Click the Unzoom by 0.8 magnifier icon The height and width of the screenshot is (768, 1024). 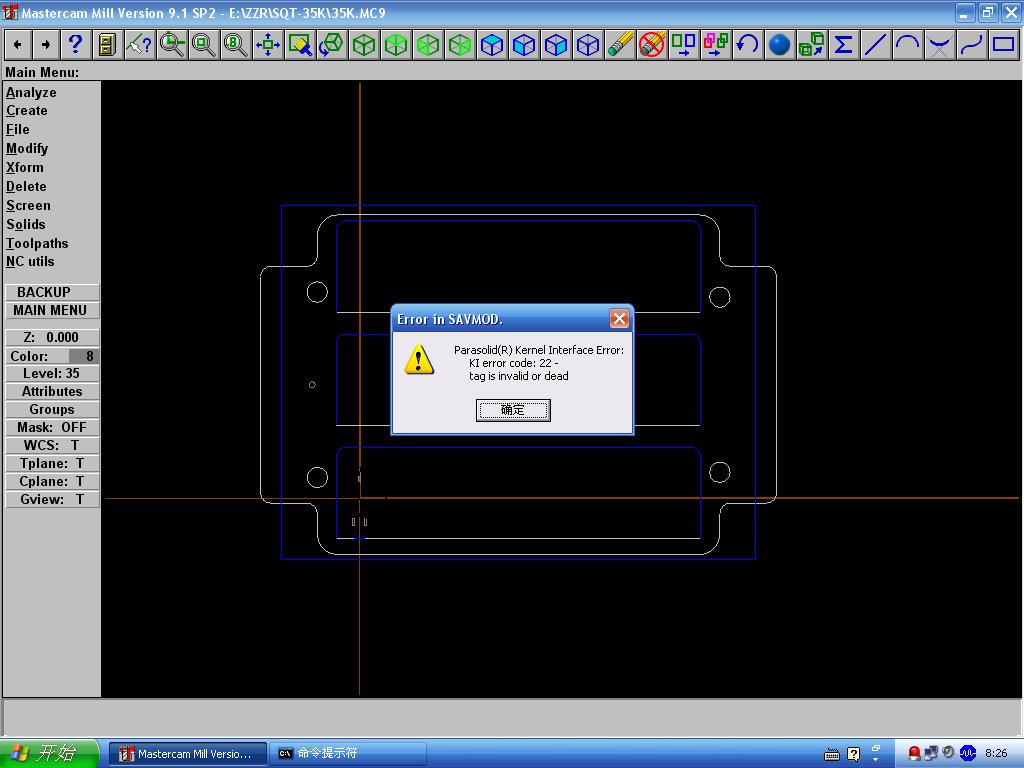point(236,45)
